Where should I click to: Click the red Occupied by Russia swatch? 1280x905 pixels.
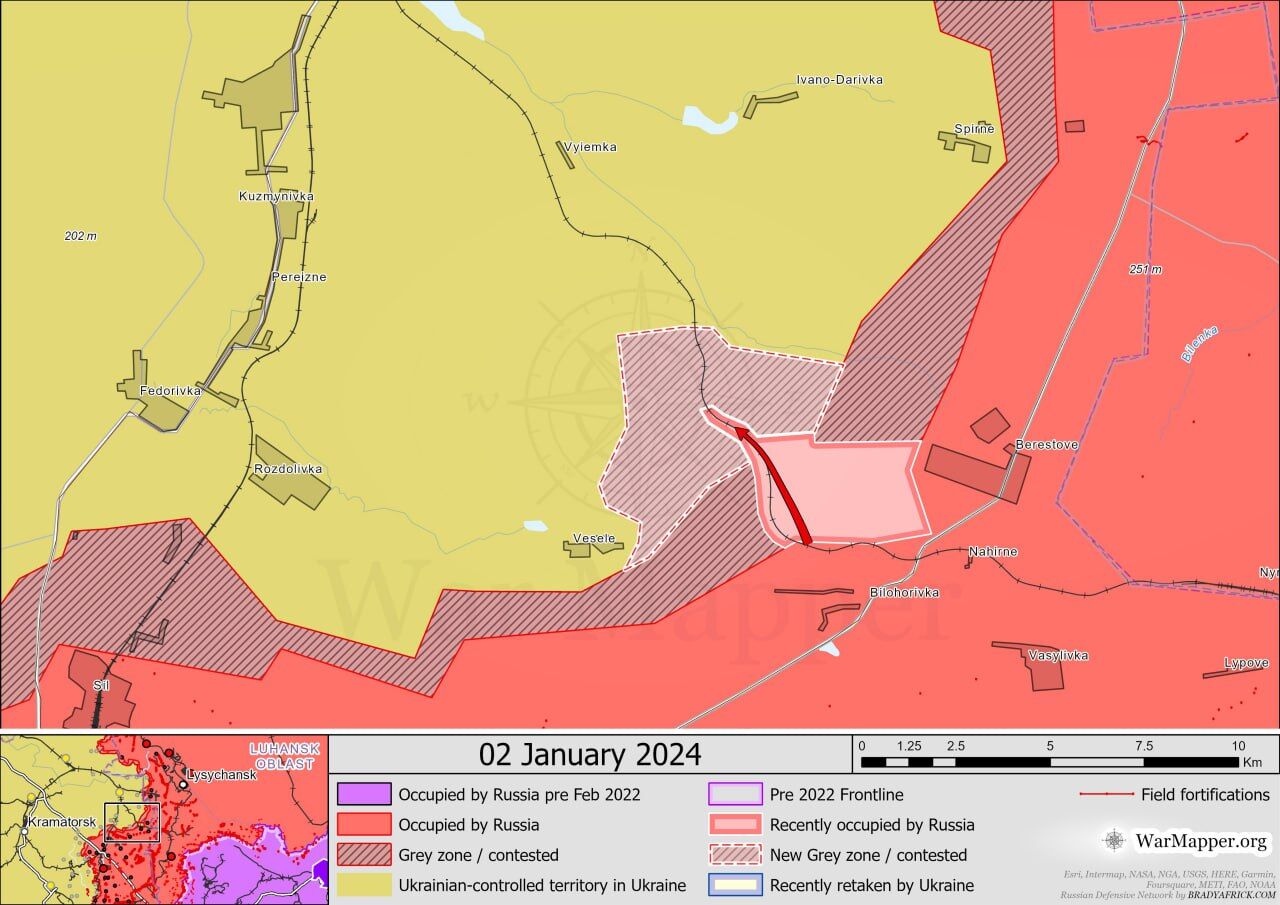(363, 825)
